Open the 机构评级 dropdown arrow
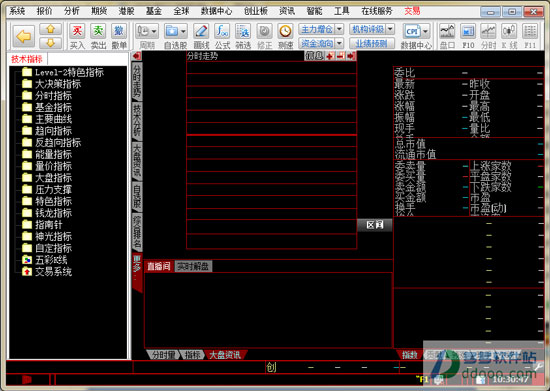Screen dimensions: 550x391 click(390, 29)
